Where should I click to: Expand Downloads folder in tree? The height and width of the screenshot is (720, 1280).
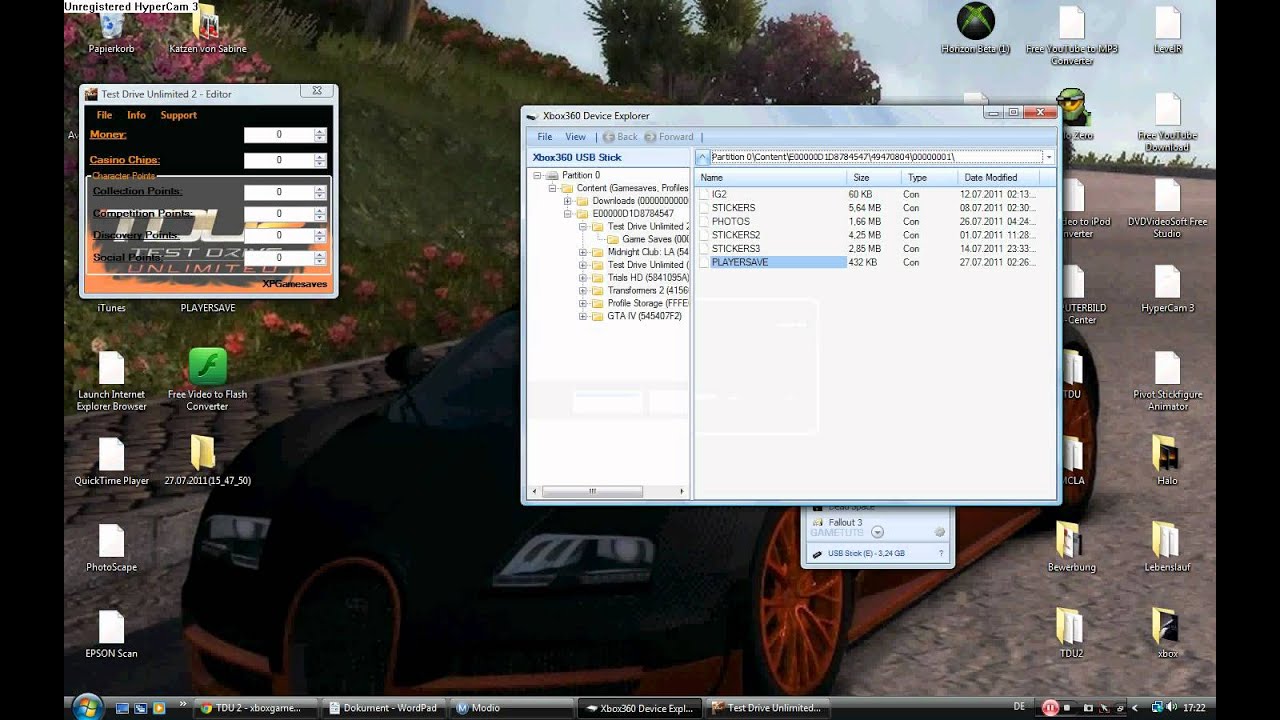568,201
